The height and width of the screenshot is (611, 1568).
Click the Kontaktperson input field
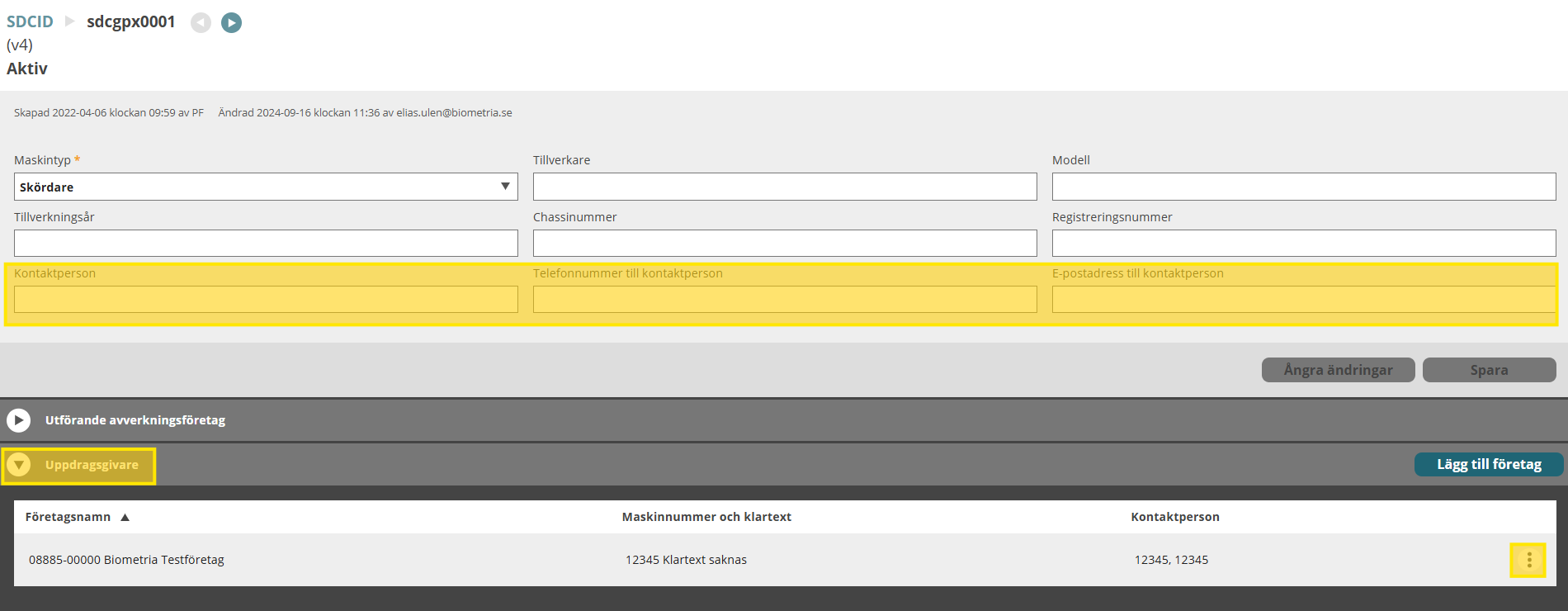click(x=266, y=299)
